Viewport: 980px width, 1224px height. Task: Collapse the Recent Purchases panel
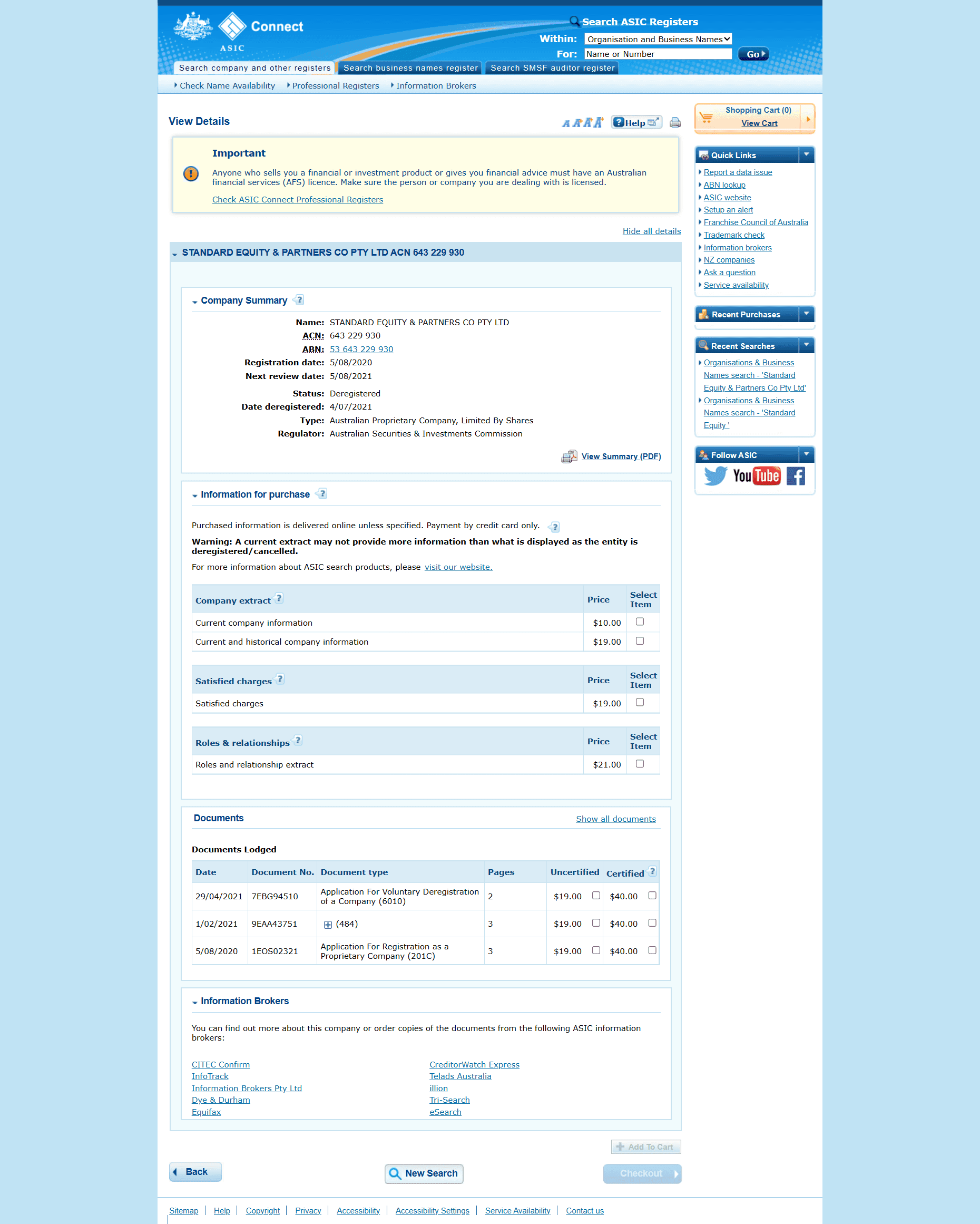coord(806,314)
